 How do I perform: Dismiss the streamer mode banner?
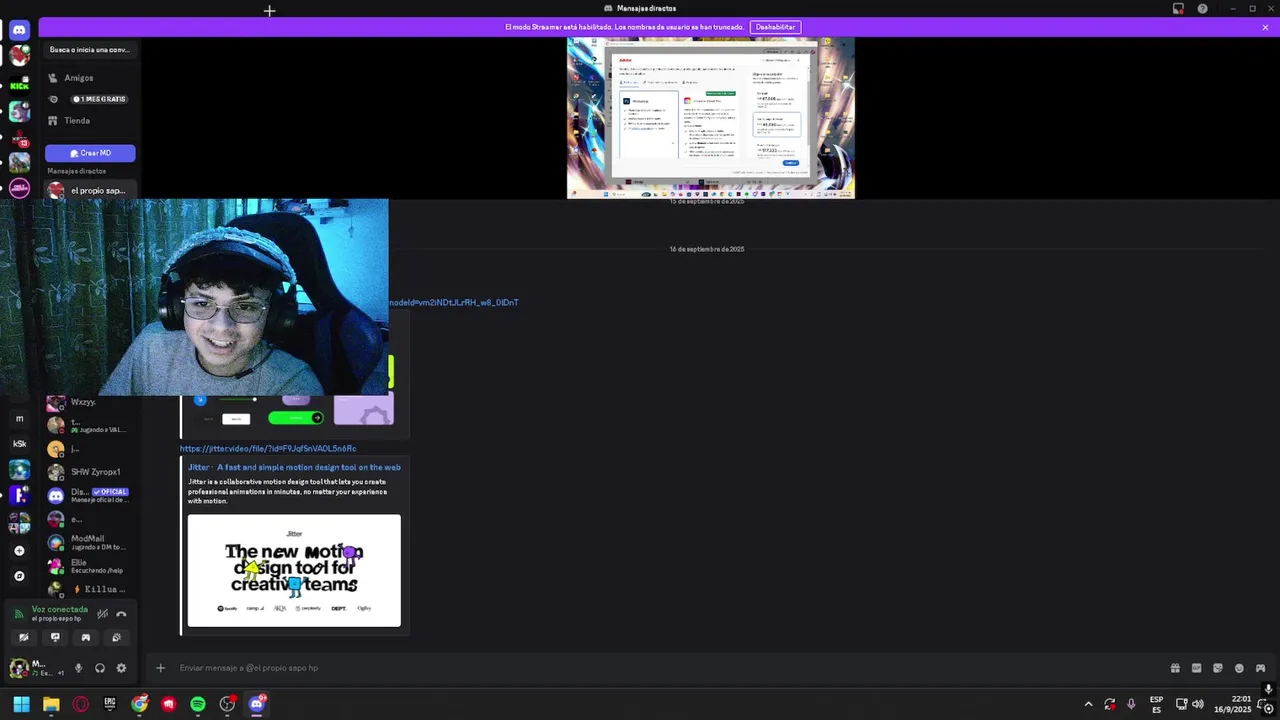[1265, 27]
